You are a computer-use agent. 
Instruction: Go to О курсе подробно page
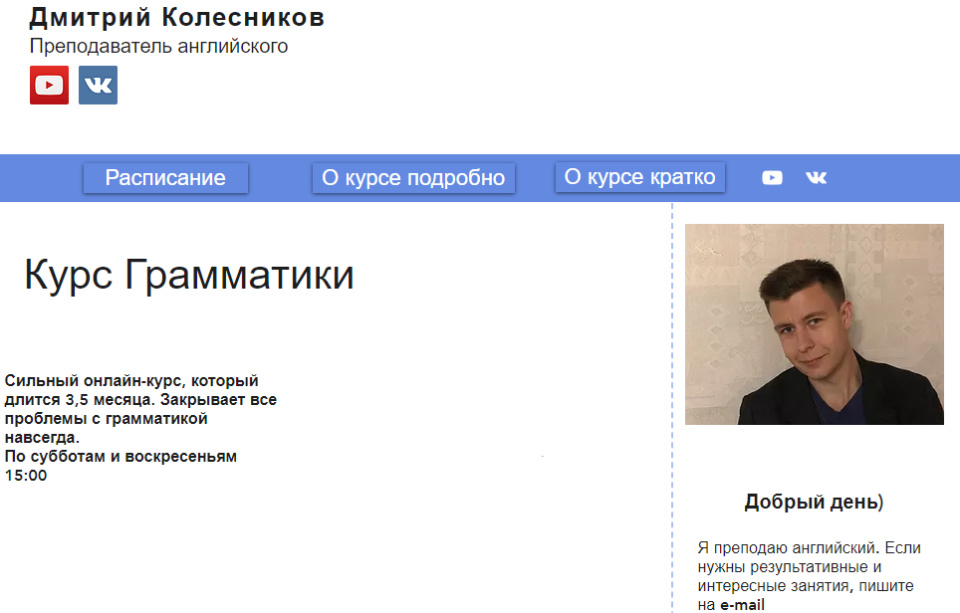click(413, 178)
